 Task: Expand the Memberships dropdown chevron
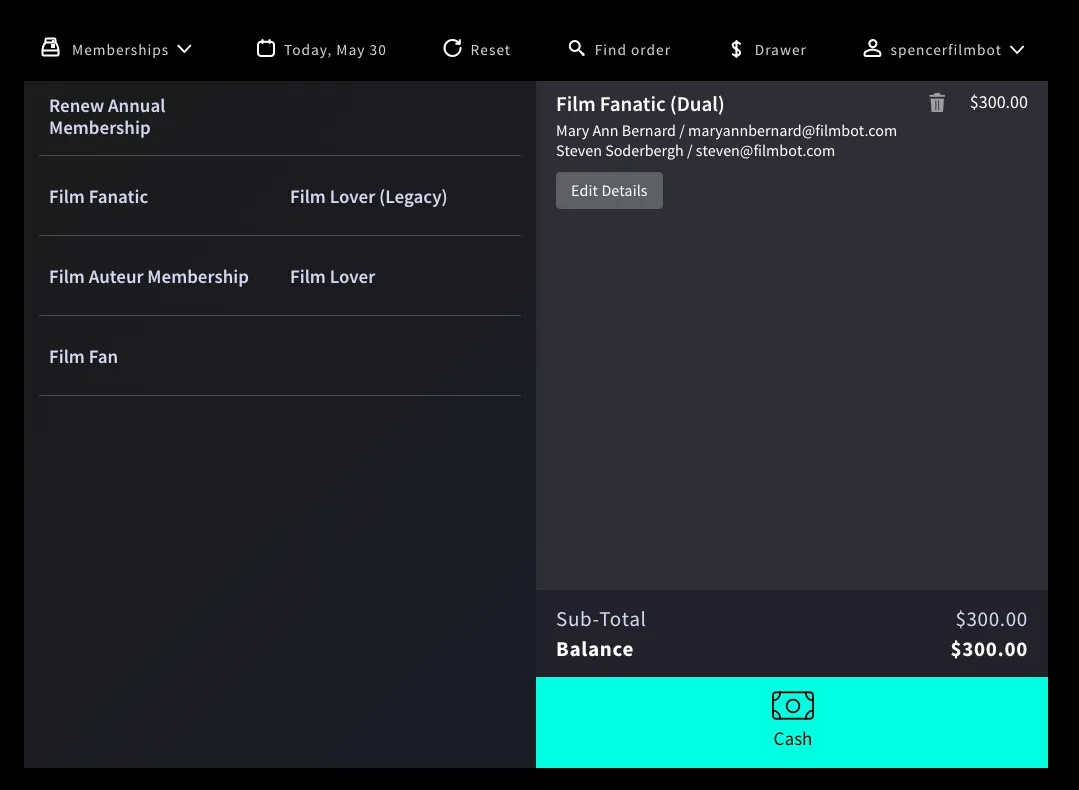(184, 49)
